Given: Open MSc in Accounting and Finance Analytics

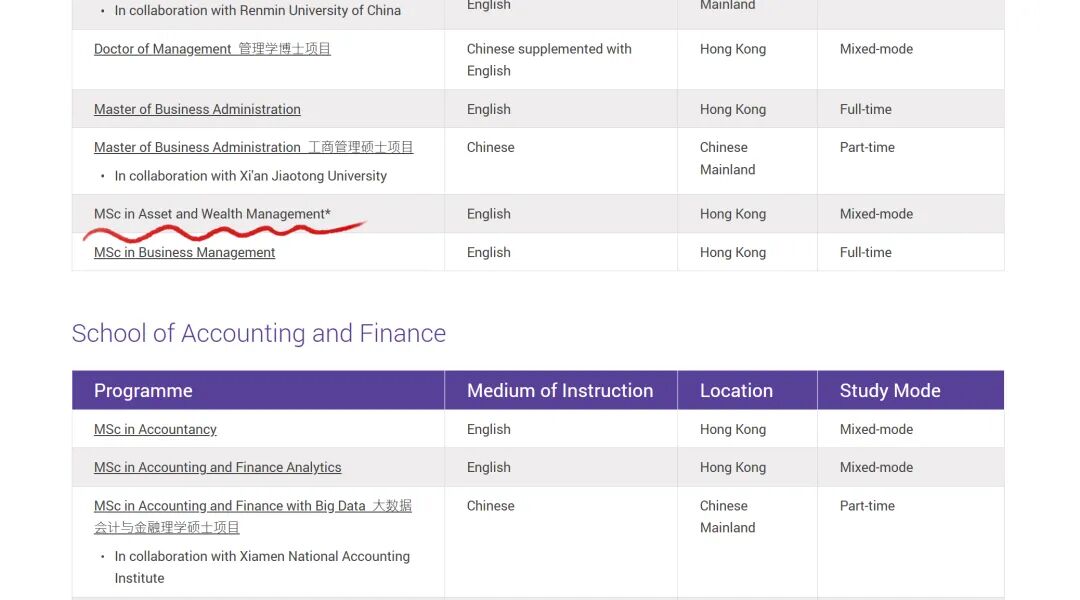Looking at the screenshot, I should pyautogui.click(x=217, y=467).
